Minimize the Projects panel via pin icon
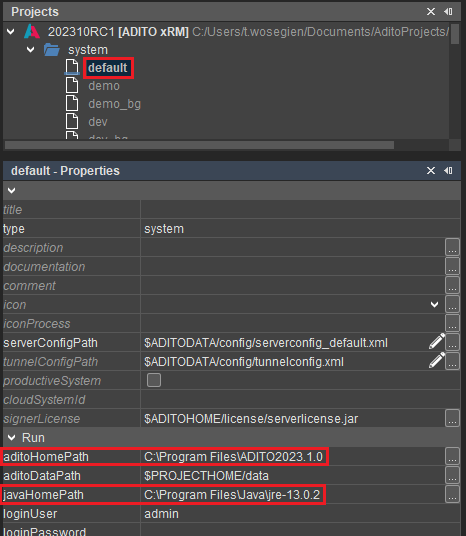This screenshot has height=536, width=466. [x=448, y=12]
